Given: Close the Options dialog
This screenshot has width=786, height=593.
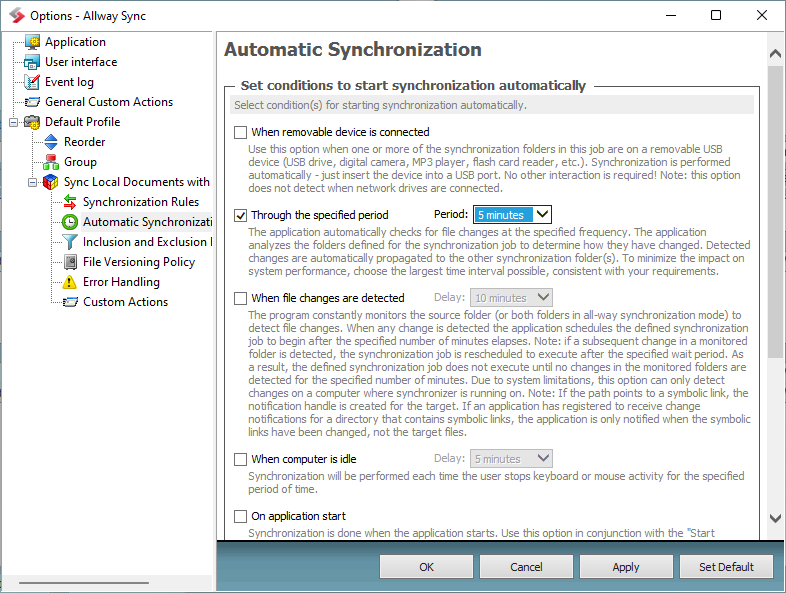Looking at the screenshot, I should (x=762, y=16).
